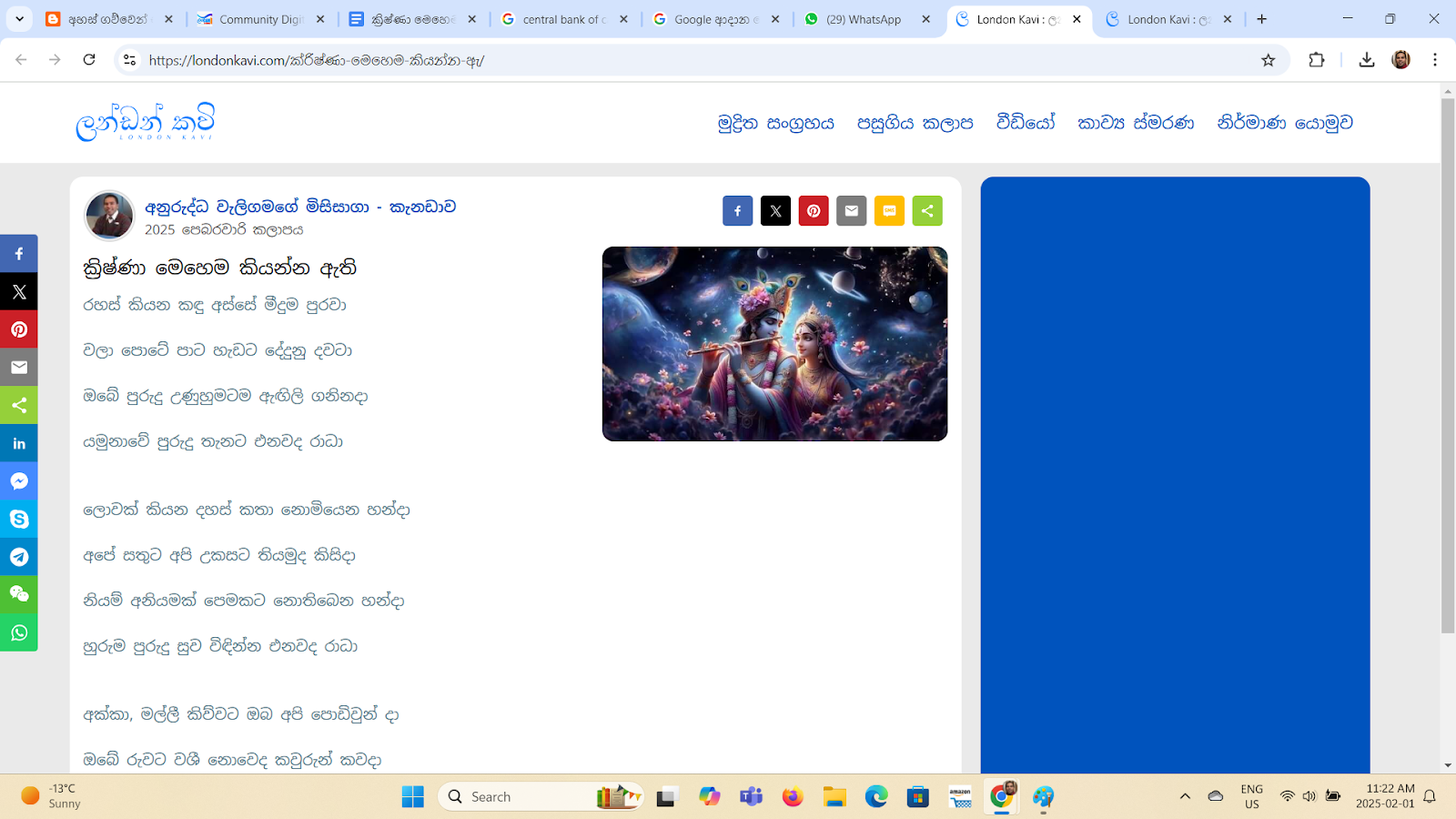Image resolution: width=1456 pixels, height=819 pixels.
Task: Click the poem title ක්‍රිෂ්ණා මෙහෙම කියන්න ඇති
Action: click(x=219, y=268)
